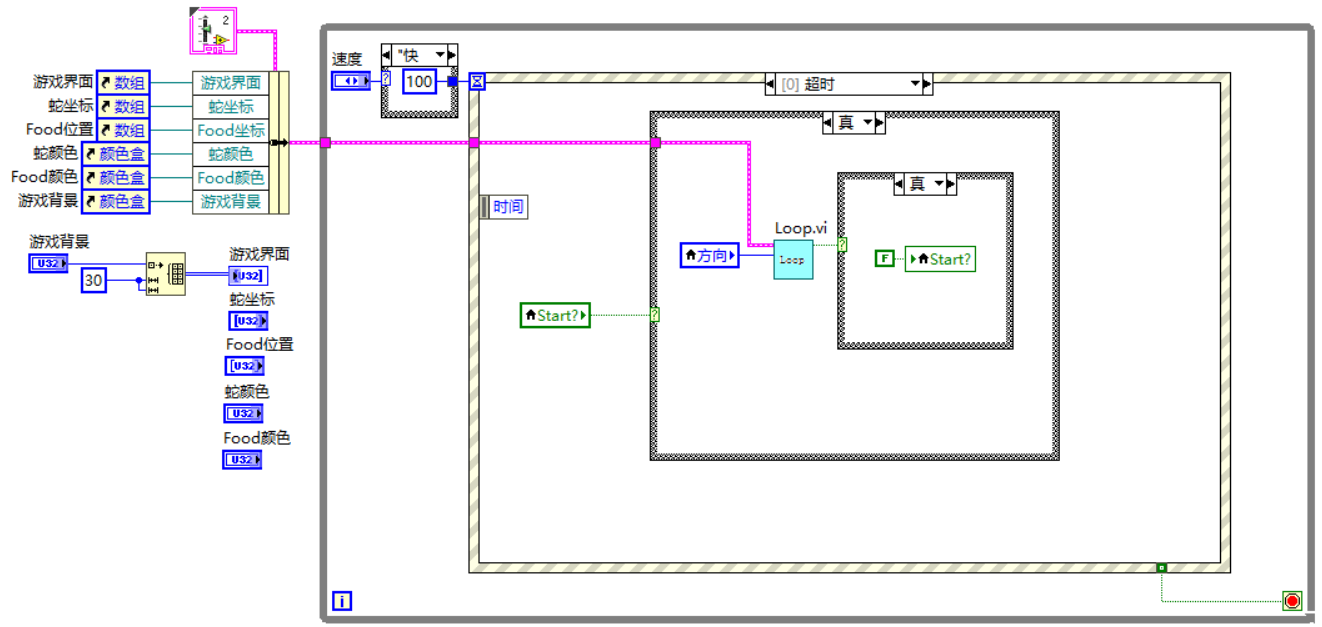The image size is (1322, 627).
Task: Click the Food颜色 颜色盒 reference node
Action: pos(115,178)
